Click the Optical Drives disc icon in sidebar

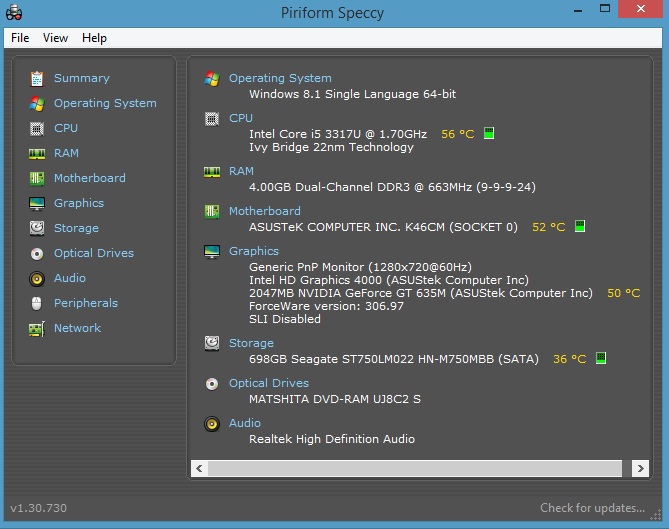[x=37, y=253]
